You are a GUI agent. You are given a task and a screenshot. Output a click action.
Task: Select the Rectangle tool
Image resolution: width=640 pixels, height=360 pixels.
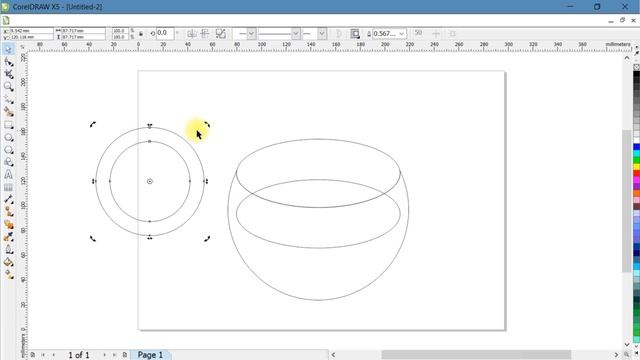coord(8,125)
